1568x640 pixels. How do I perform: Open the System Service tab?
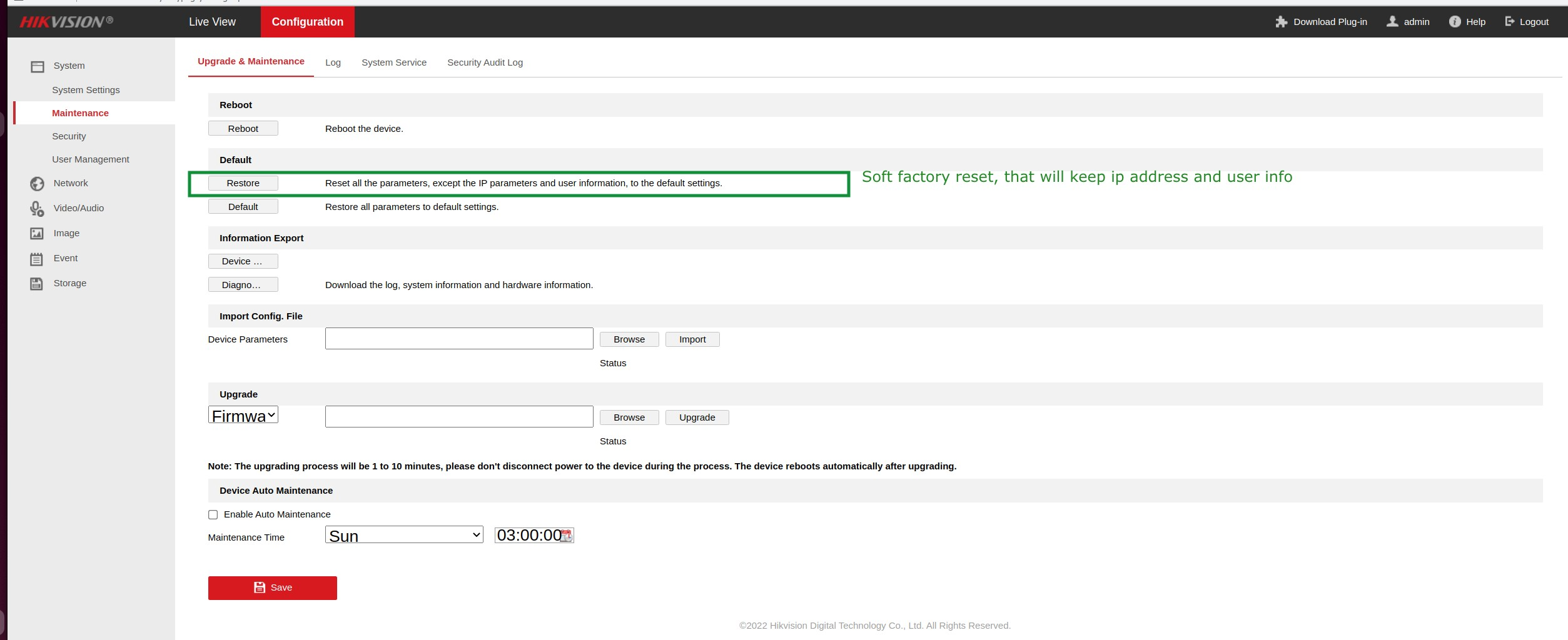tap(394, 62)
